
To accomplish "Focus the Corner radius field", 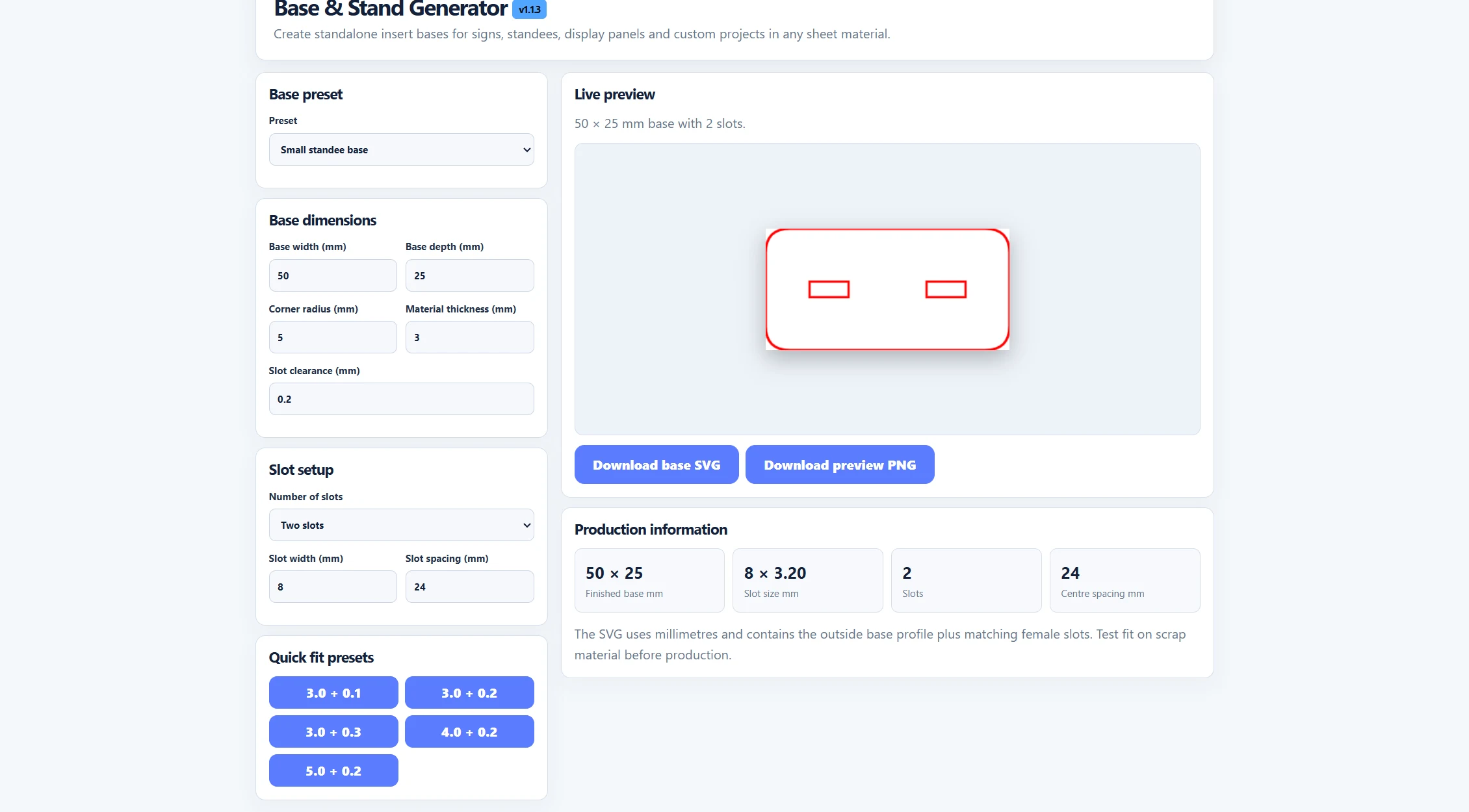I will click(333, 337).
